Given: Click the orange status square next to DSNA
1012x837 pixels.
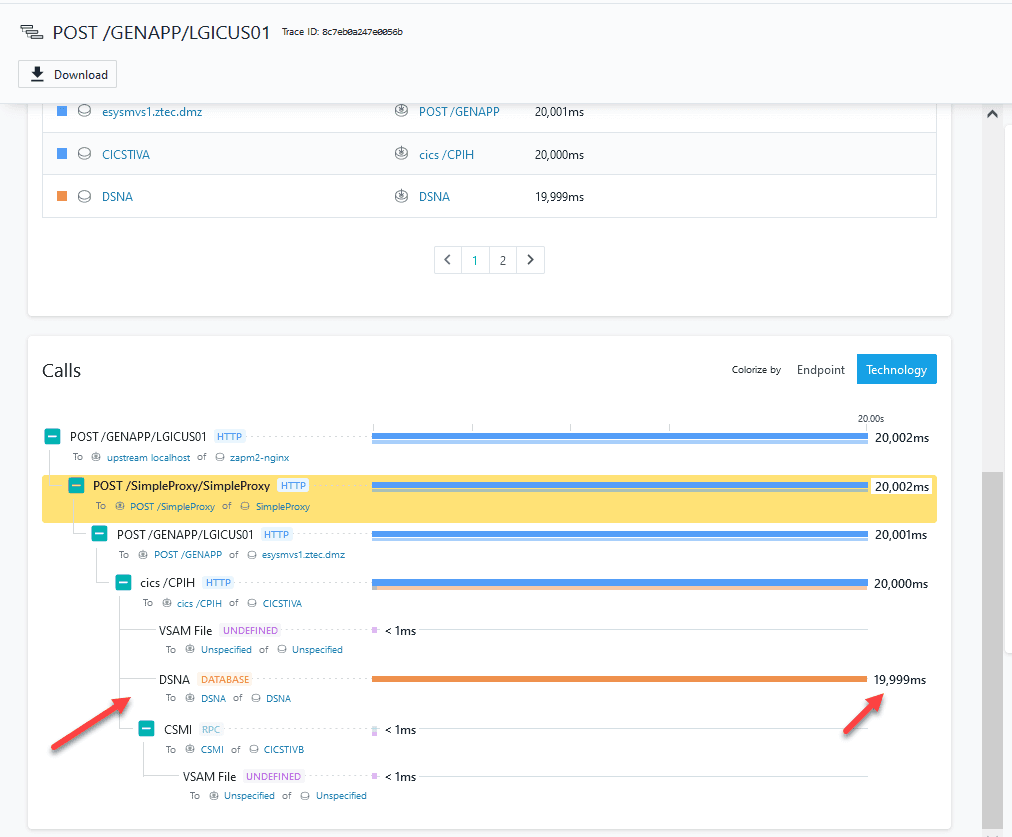Looking at the screenshot, I should tap(62, 196).
